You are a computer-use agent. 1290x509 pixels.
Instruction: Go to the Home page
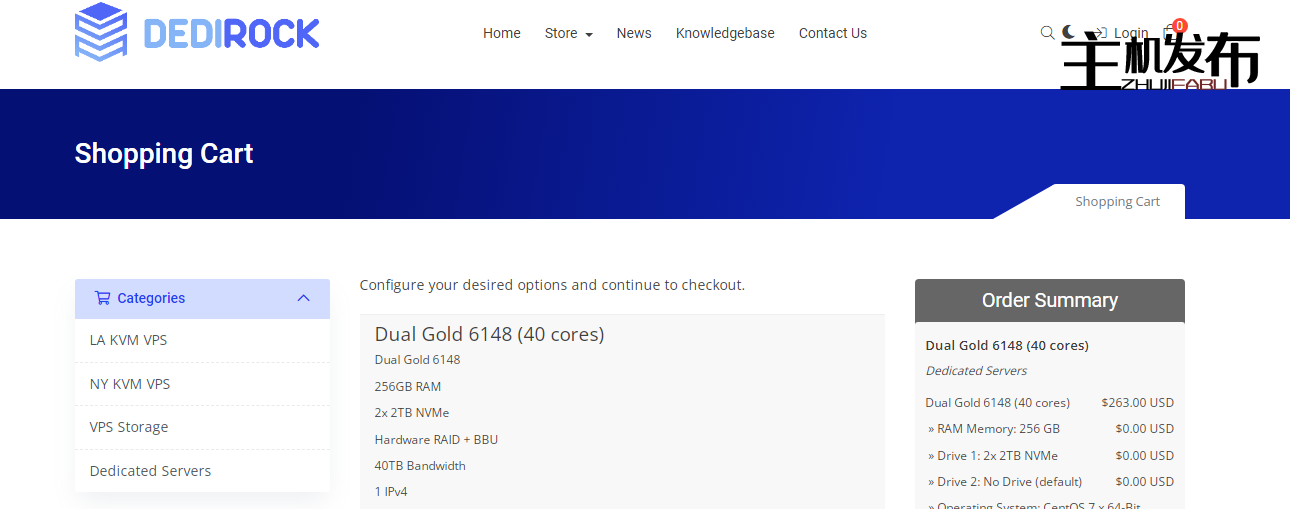[x=501, y=33]
